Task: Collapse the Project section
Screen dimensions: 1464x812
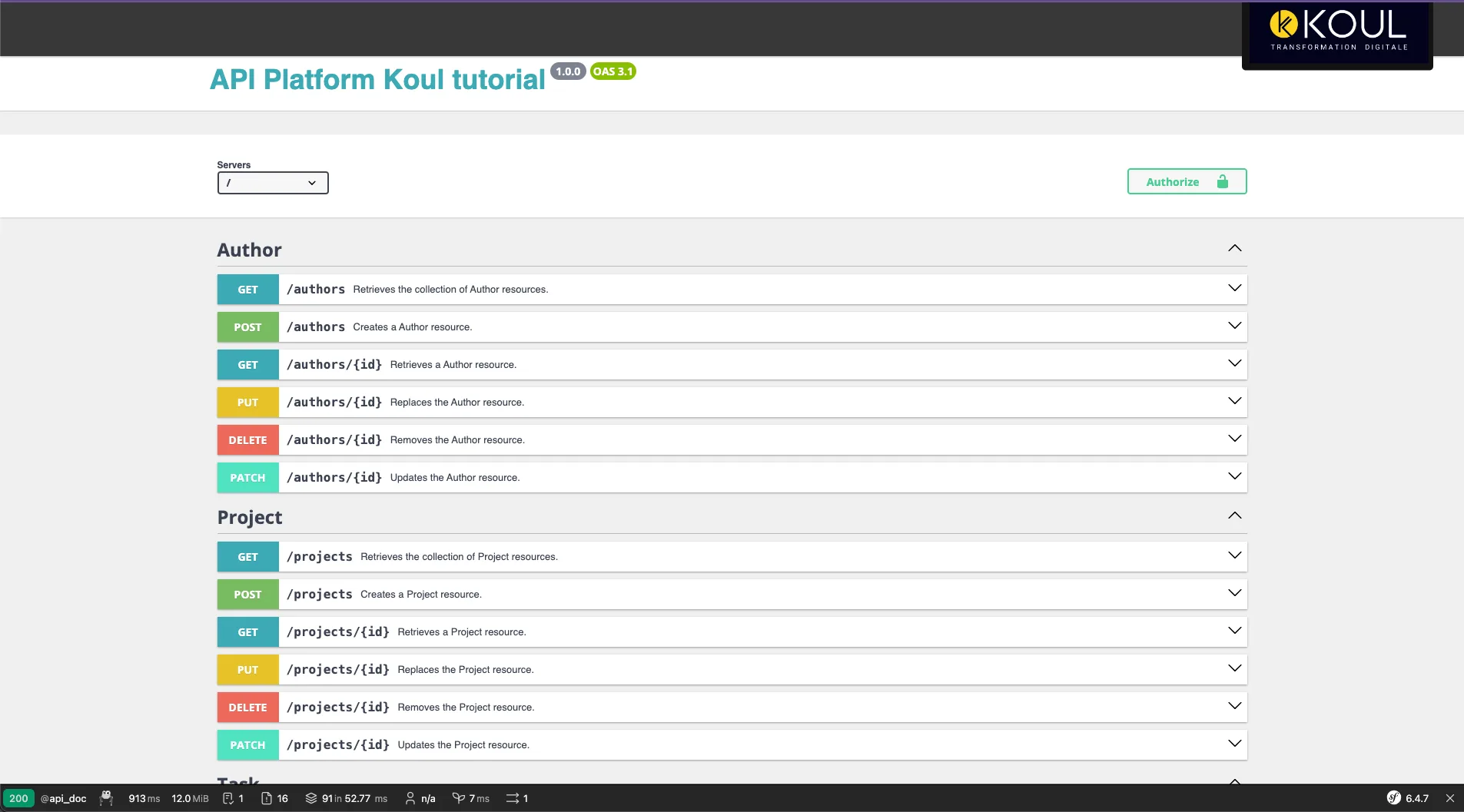Action: (1234, 515)
